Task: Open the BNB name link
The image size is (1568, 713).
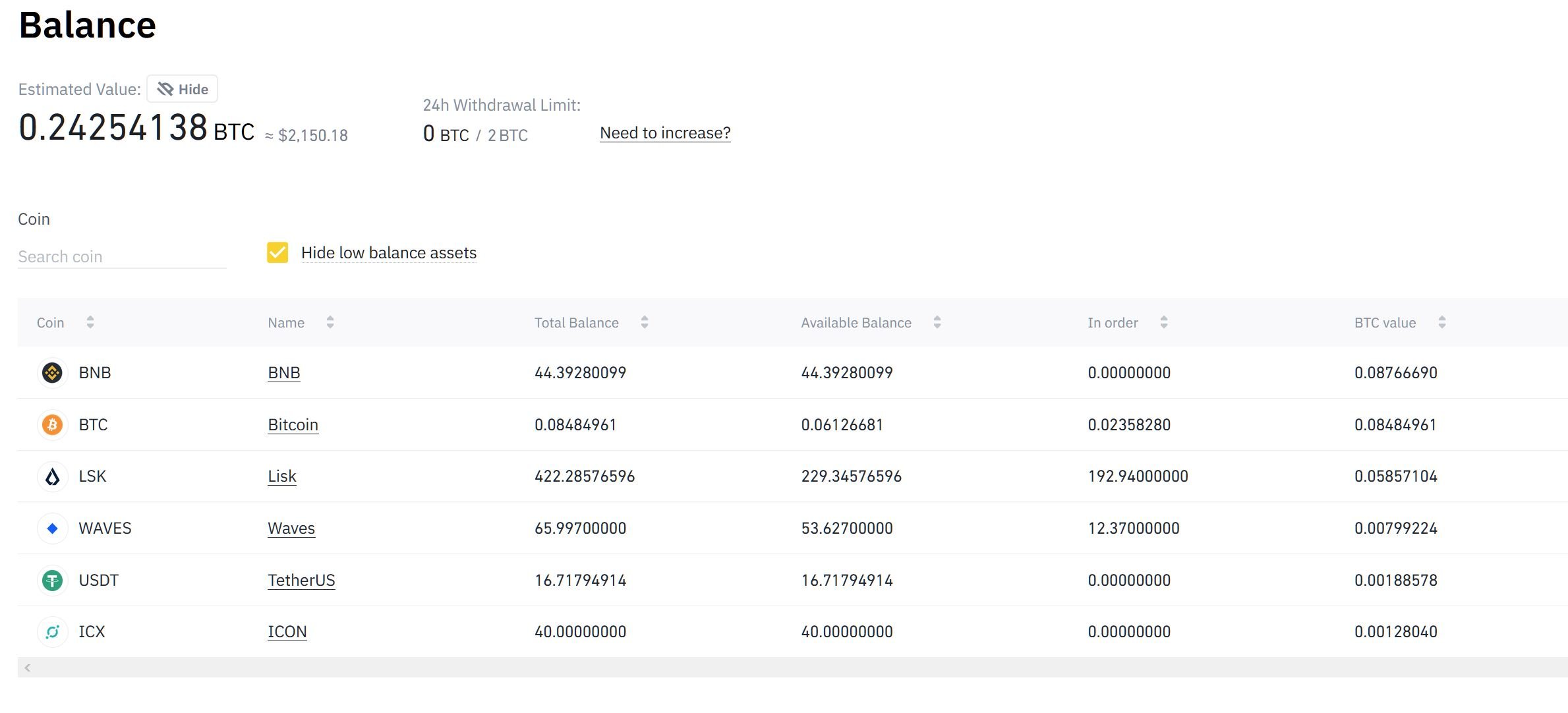Action: click(x=284, y=373)
